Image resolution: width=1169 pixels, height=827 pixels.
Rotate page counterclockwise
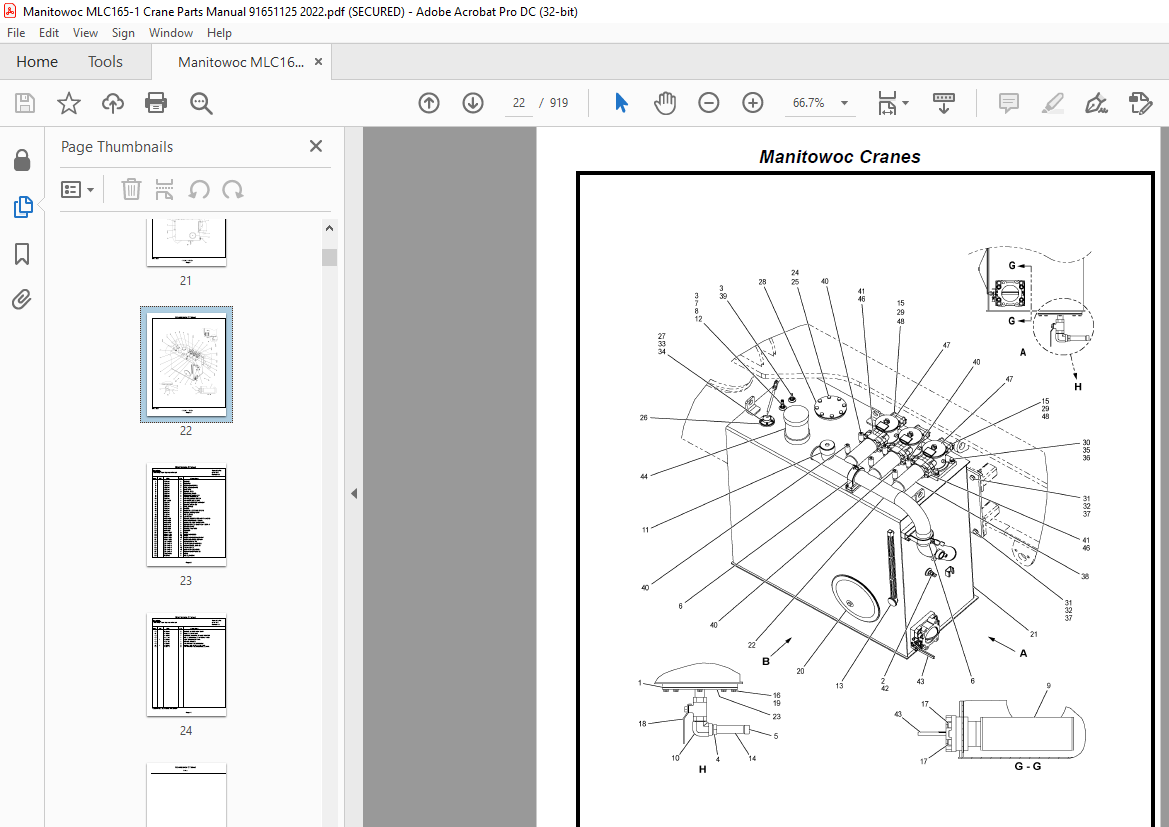198,189
